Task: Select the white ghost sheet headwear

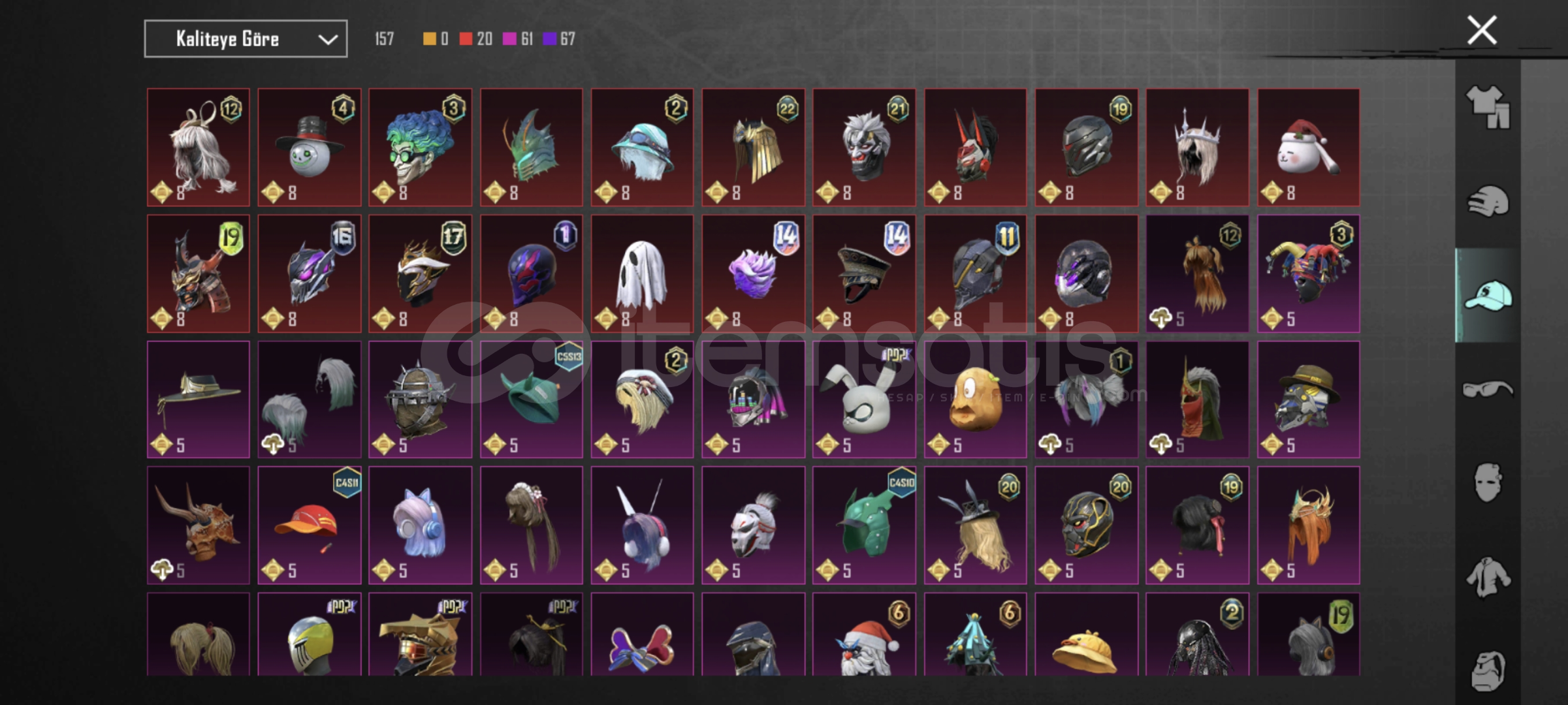Action: pos(642,274)
